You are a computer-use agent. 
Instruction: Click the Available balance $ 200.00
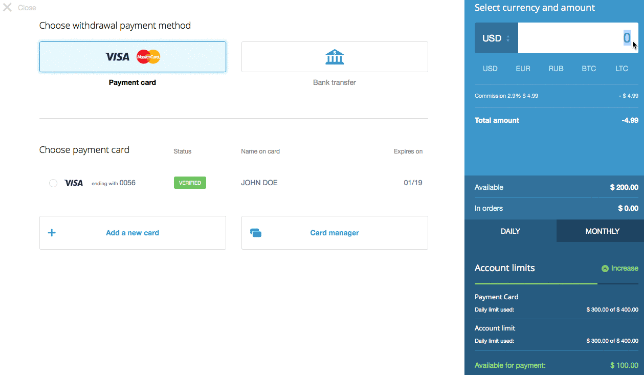(624, 187)
